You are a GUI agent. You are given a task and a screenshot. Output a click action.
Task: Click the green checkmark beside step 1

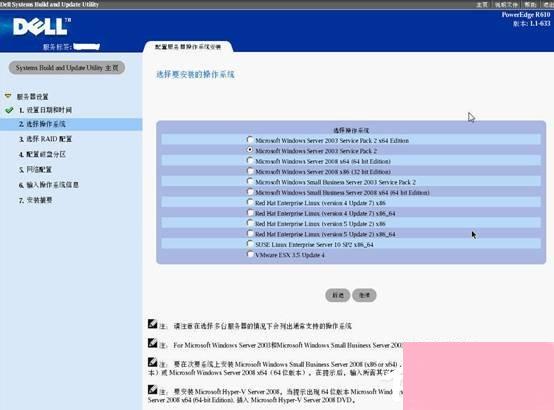[x=10, y=110]
